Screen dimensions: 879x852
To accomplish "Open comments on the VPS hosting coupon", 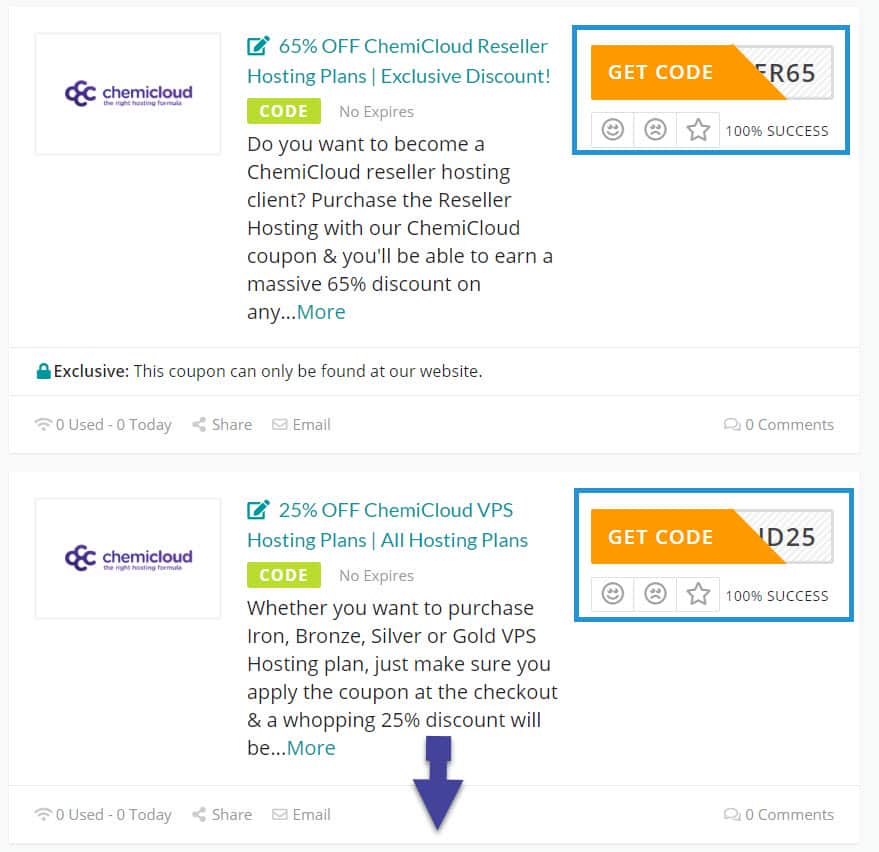I will [778, 814].
